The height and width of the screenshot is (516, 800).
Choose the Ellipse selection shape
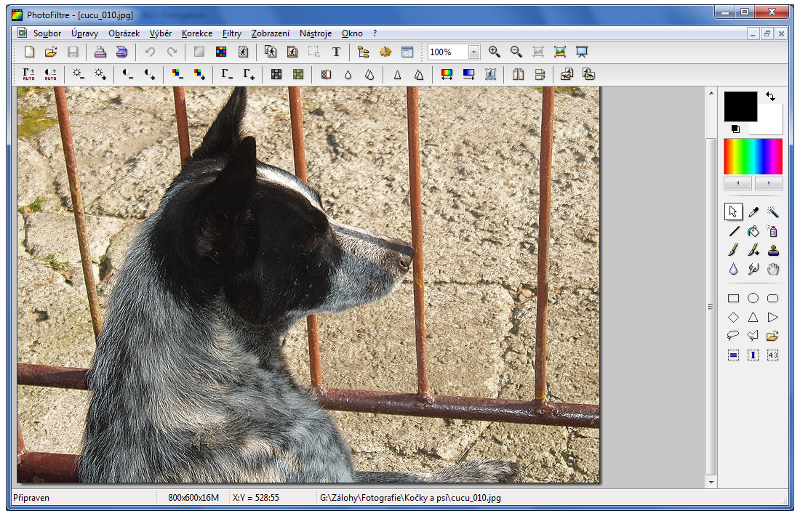tap(753, 298)
